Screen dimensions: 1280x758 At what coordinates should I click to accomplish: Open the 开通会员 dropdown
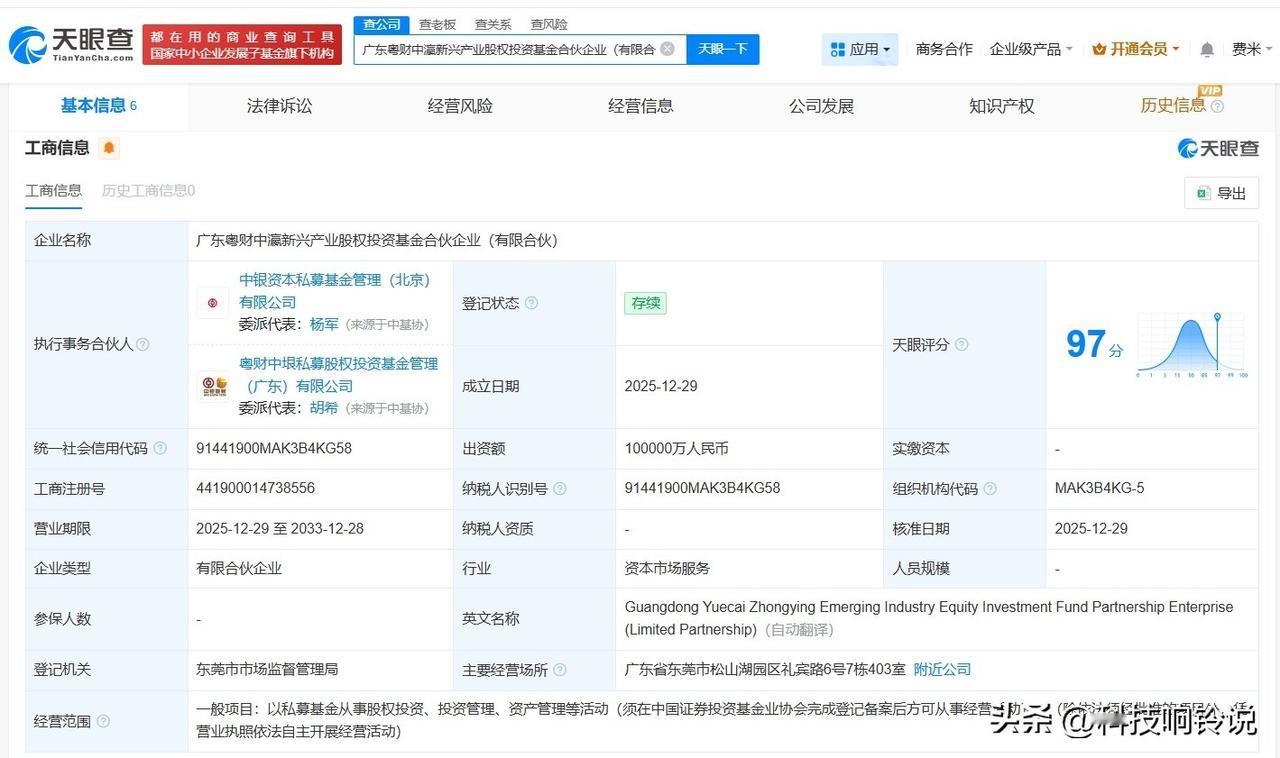pyautogui.click(x=1133, y=48)
